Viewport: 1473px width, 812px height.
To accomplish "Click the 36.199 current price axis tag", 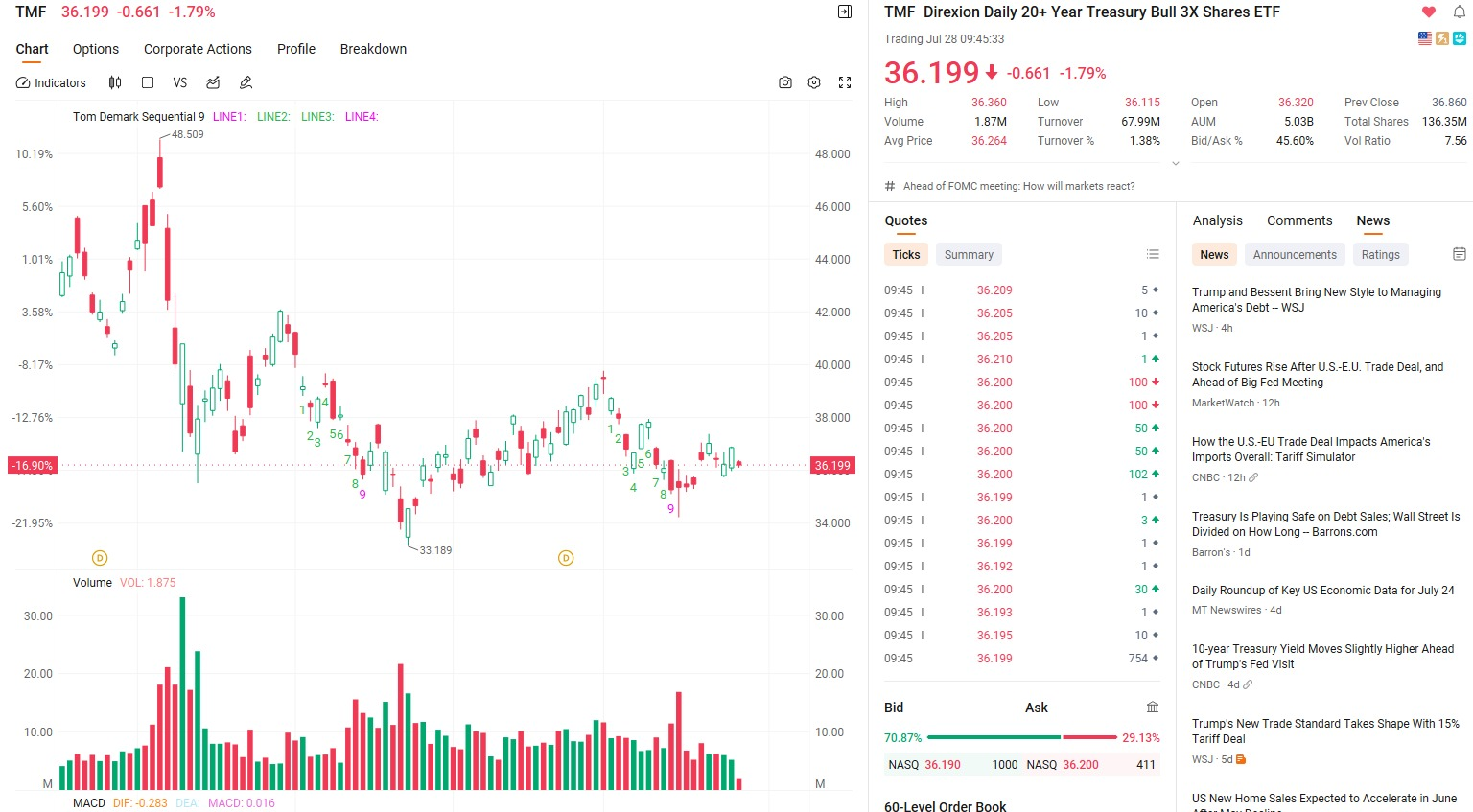I will coord(832,466).
